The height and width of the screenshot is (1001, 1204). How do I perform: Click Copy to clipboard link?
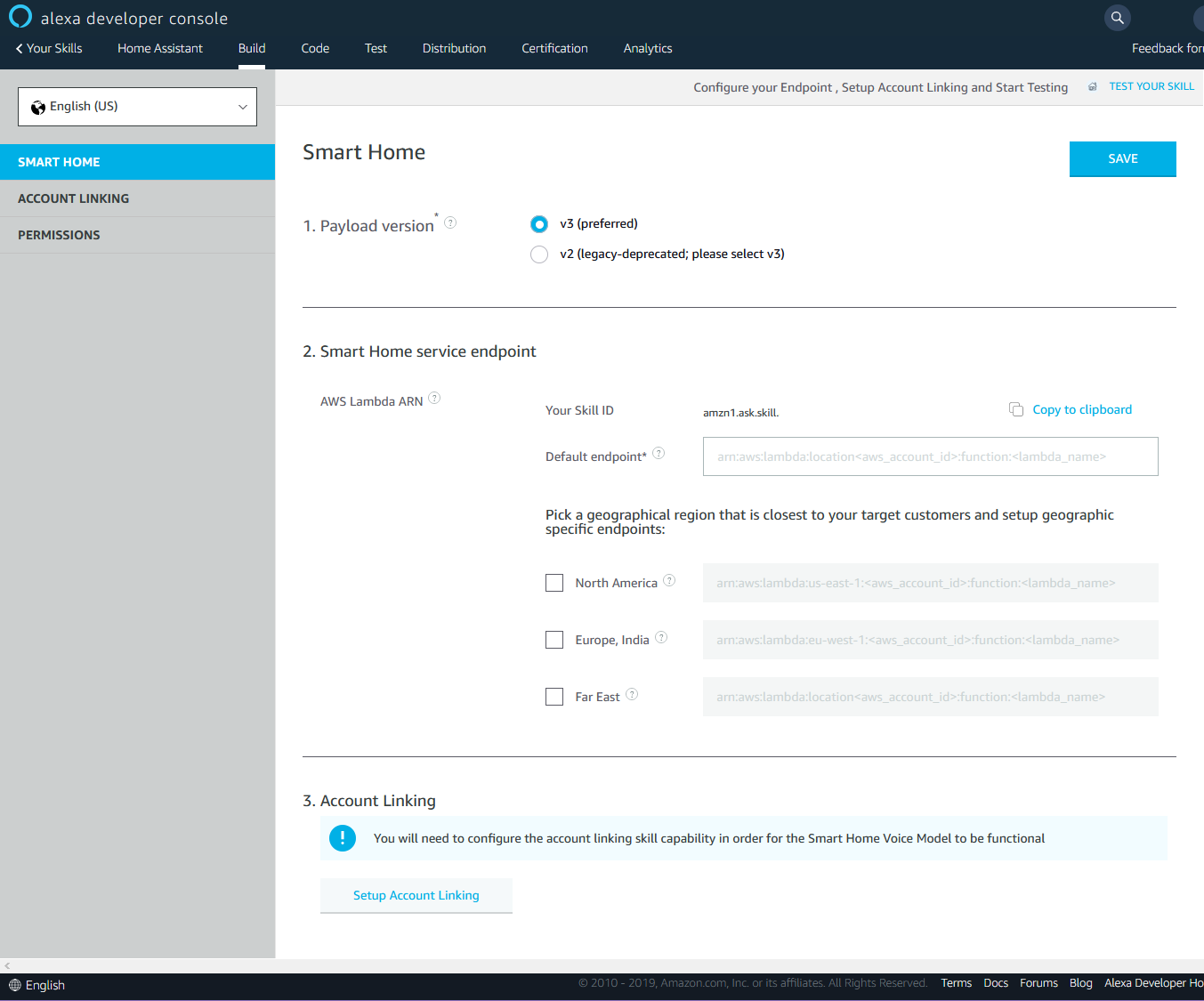(x=1082, y=409)
